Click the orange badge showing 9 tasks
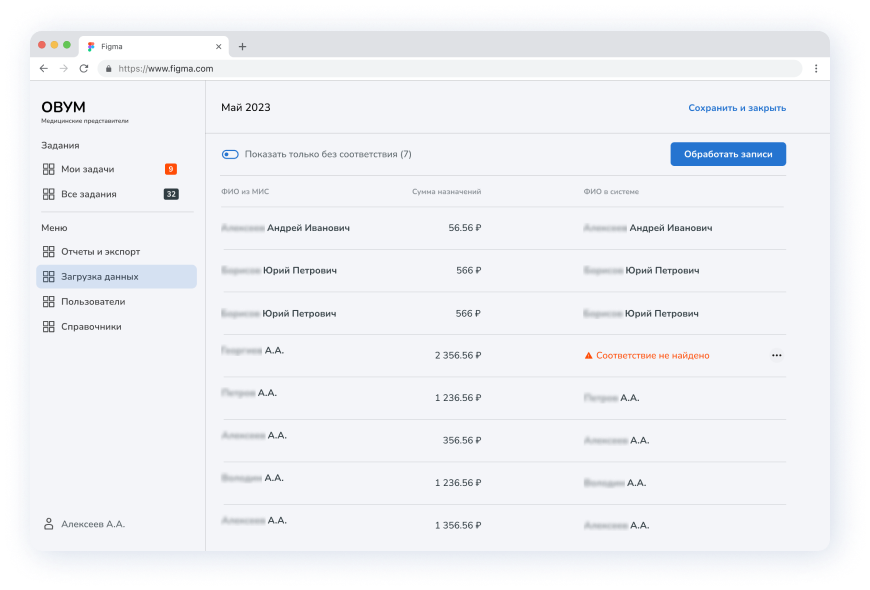Viewport: 870px width, 590px height. pos(170,169)
